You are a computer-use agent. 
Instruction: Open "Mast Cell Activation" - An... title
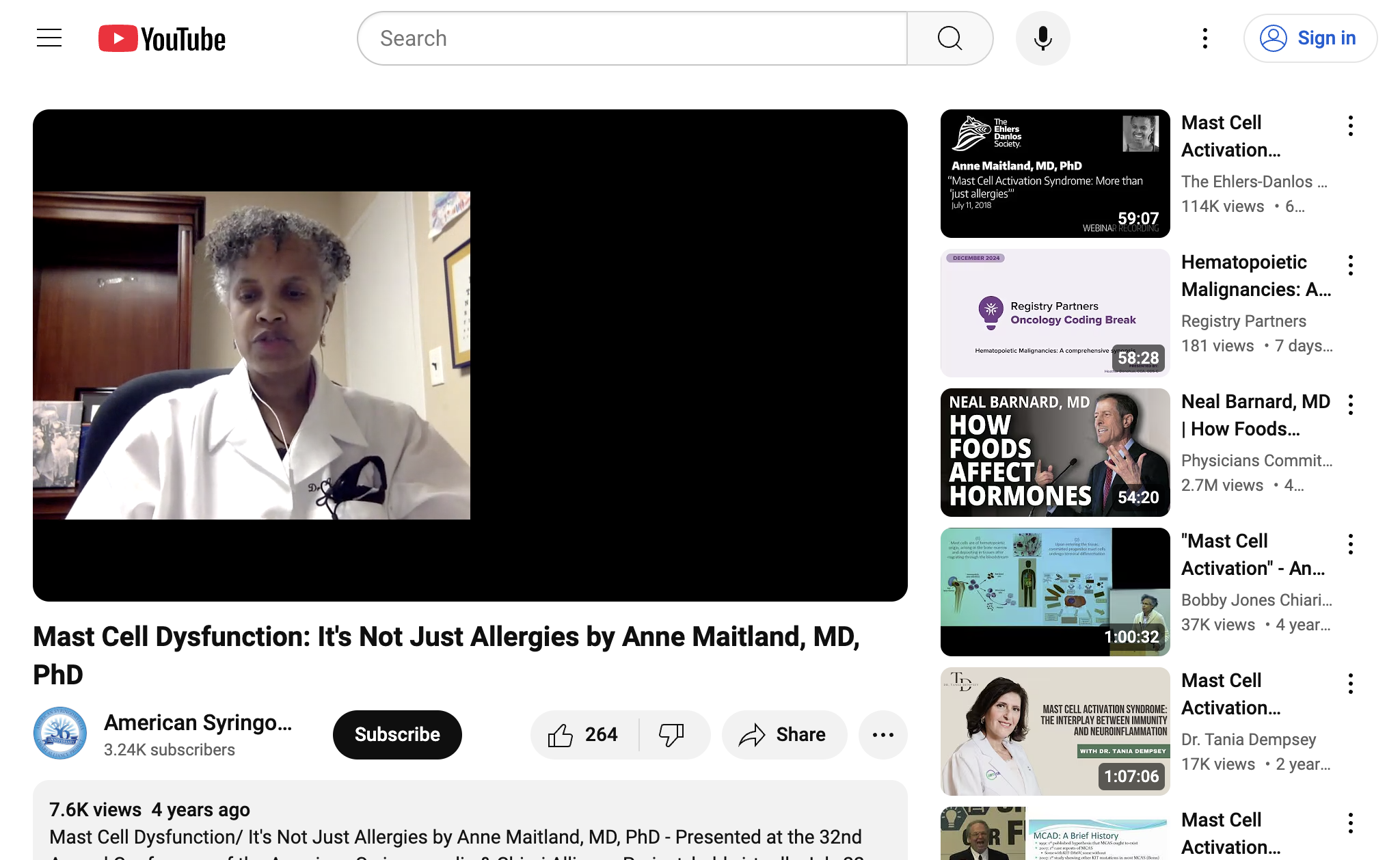click(x=1254, y=554)
